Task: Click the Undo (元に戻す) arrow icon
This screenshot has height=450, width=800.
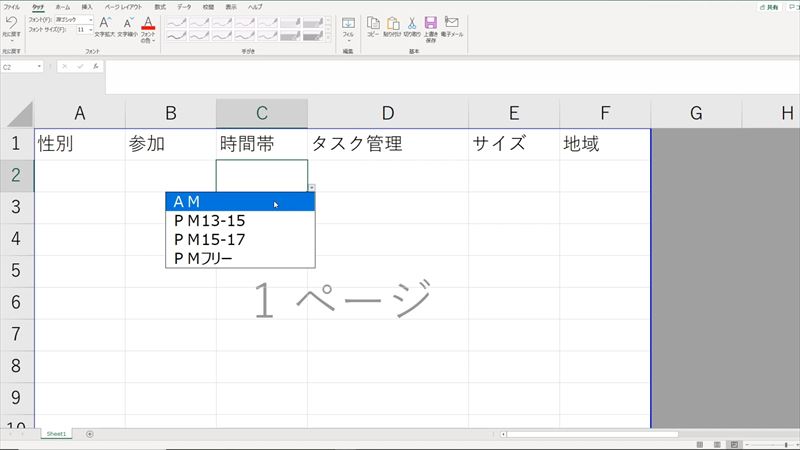Action: [x=11, y=22]
